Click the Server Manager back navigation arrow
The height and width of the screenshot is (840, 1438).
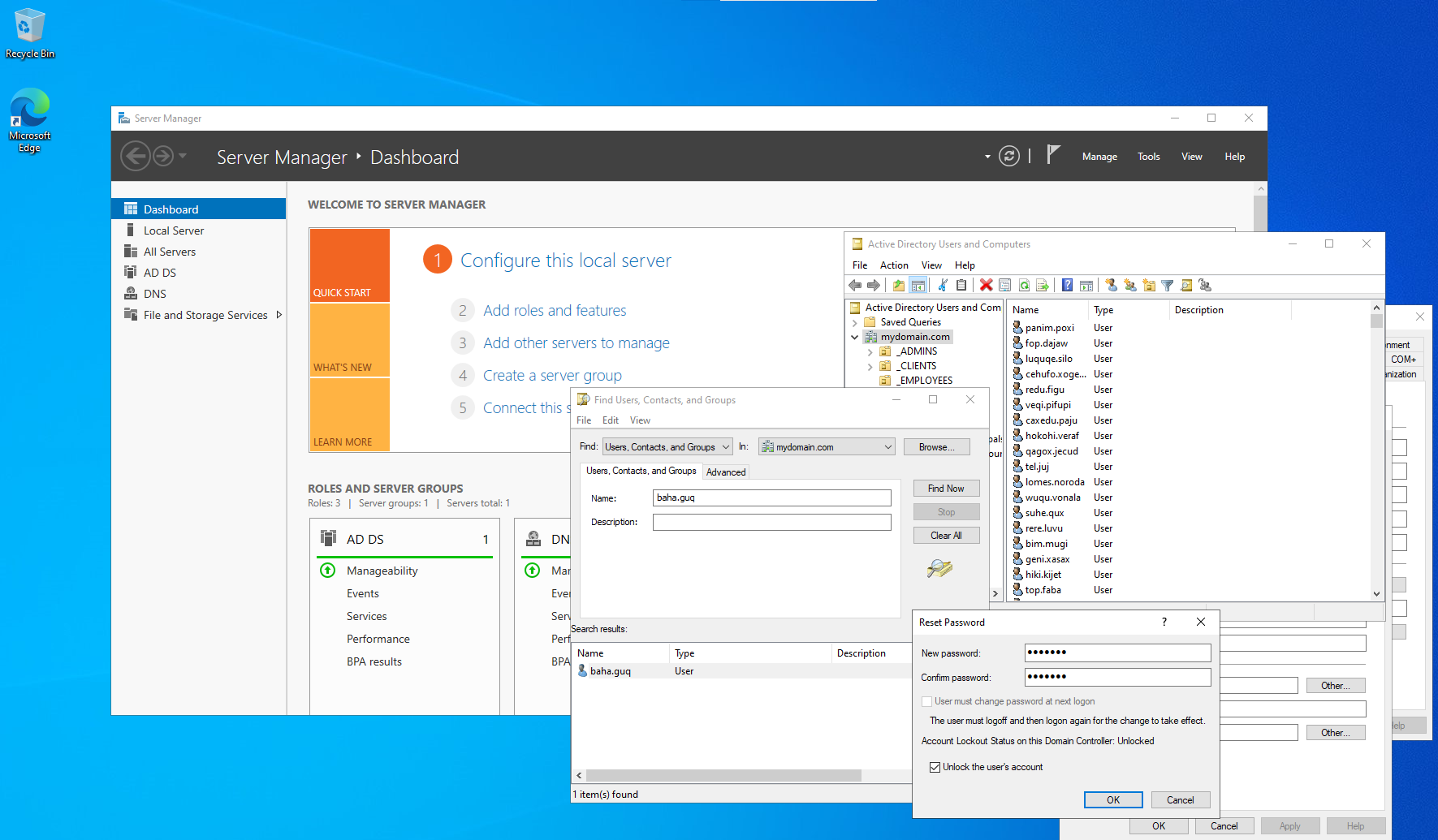click(136, 156)
